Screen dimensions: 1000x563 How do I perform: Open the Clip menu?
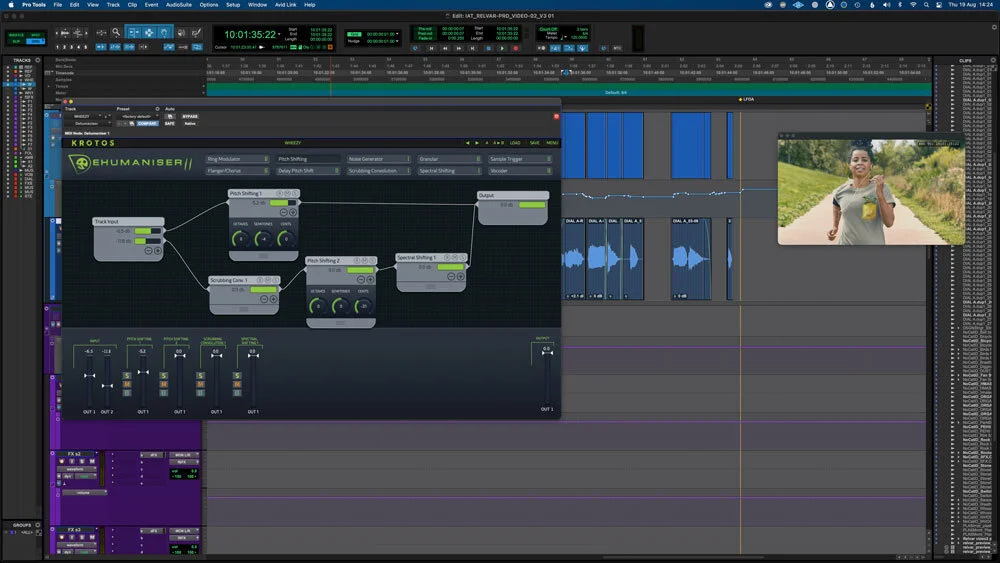[x=132, y=4]
